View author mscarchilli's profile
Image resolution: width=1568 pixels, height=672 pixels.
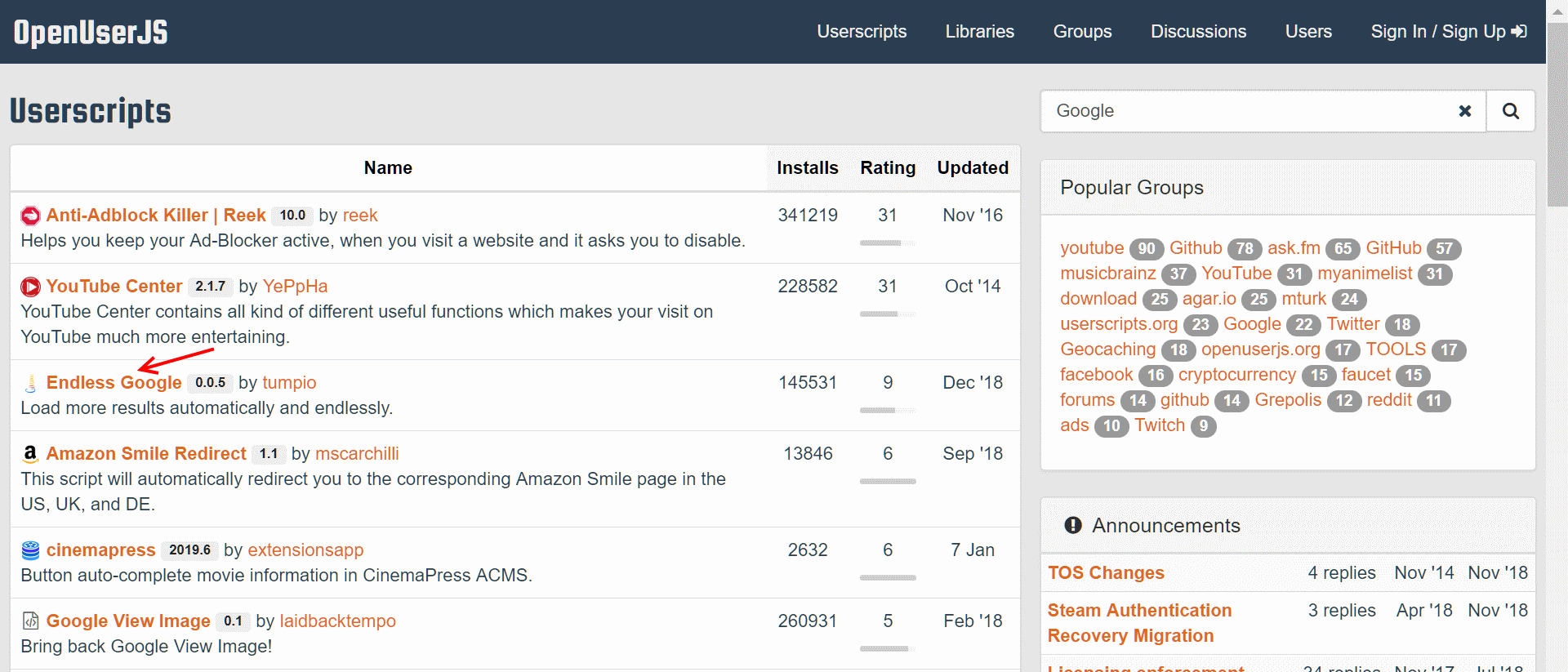coord(357,454)
